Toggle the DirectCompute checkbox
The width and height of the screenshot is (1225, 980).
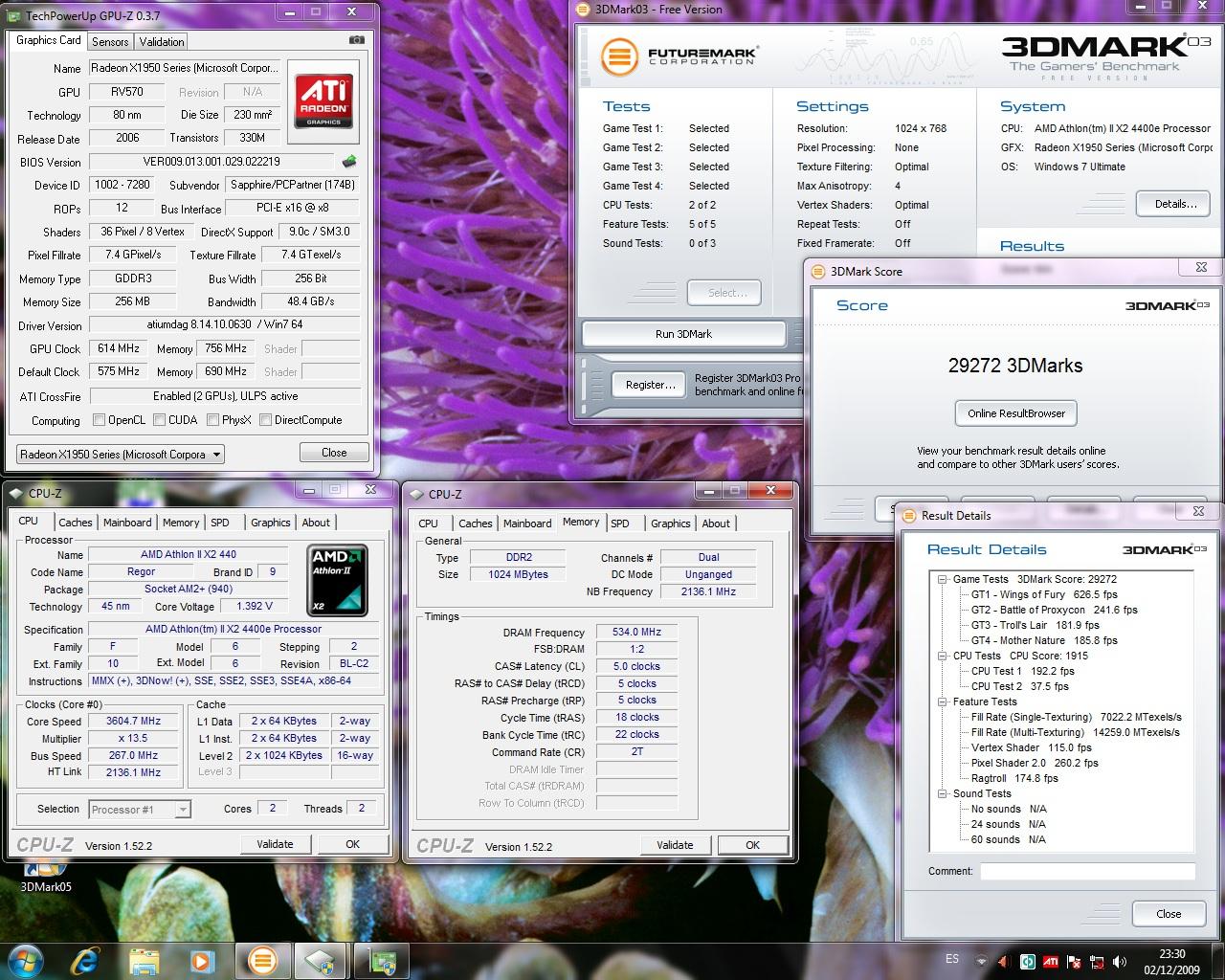pos(265,419)
